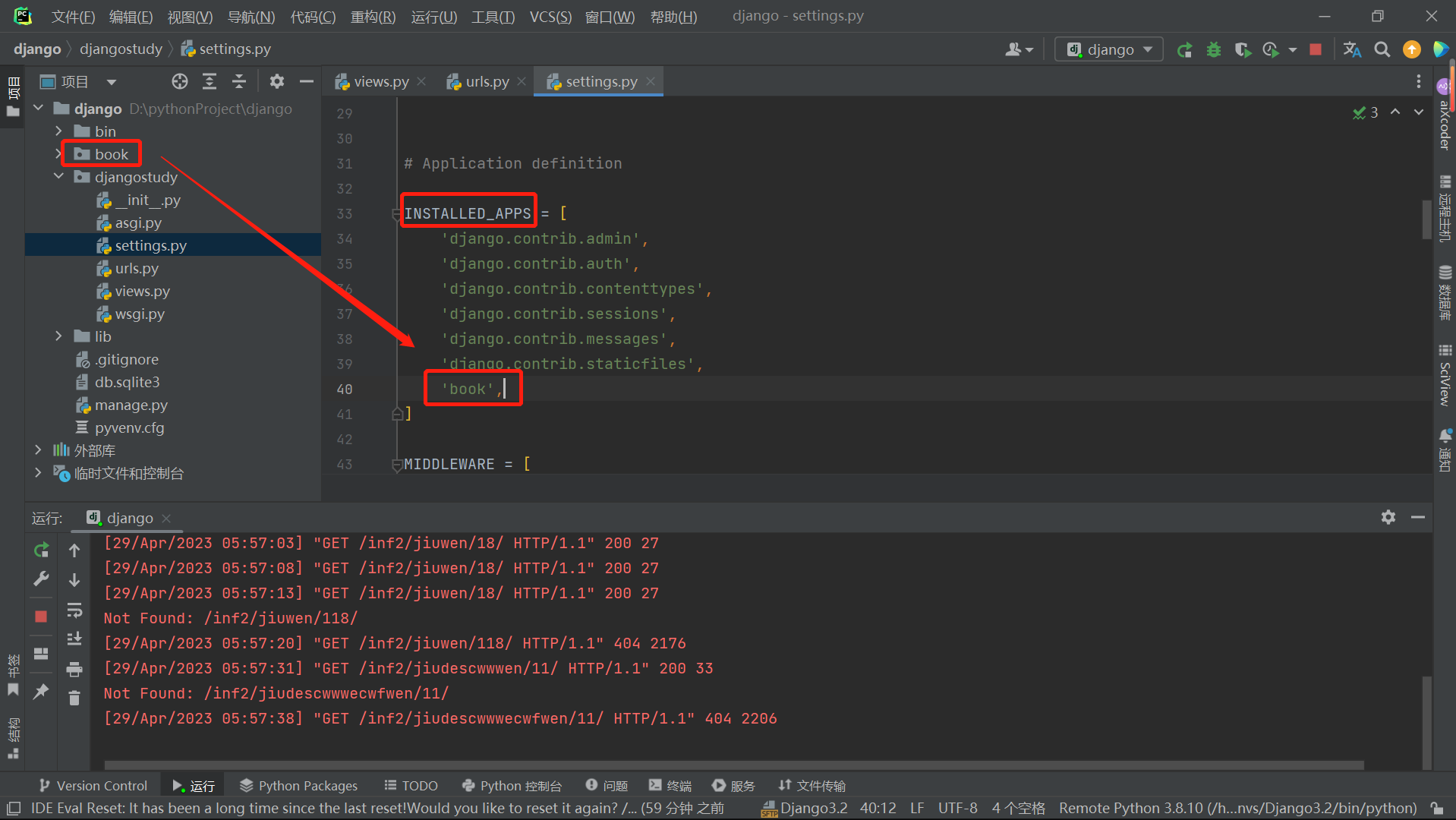Collapse the django root folder
This screenshot has width=1456, height=820.
[39, 109]
